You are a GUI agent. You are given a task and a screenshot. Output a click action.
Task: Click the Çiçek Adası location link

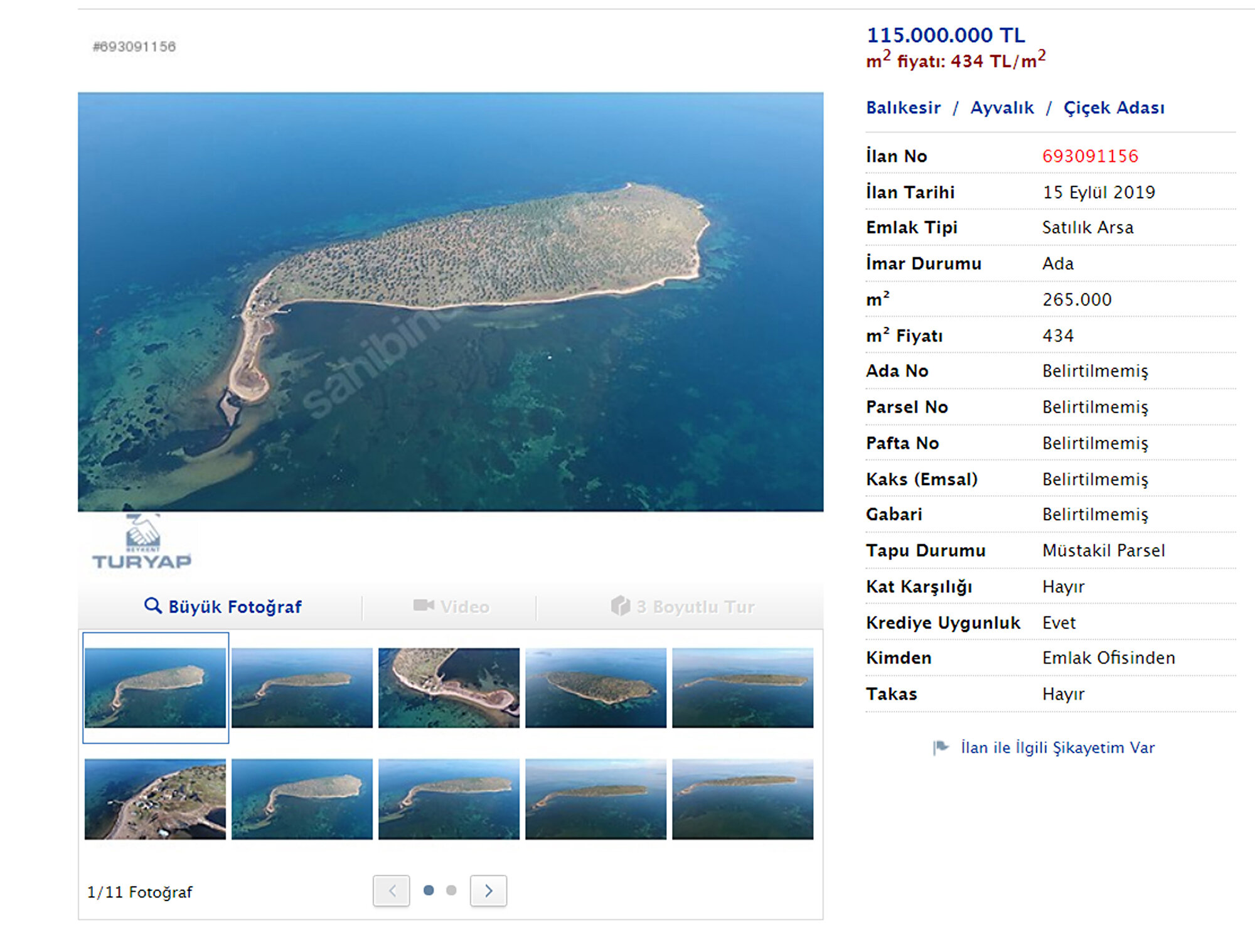(x=1114, y=108)
